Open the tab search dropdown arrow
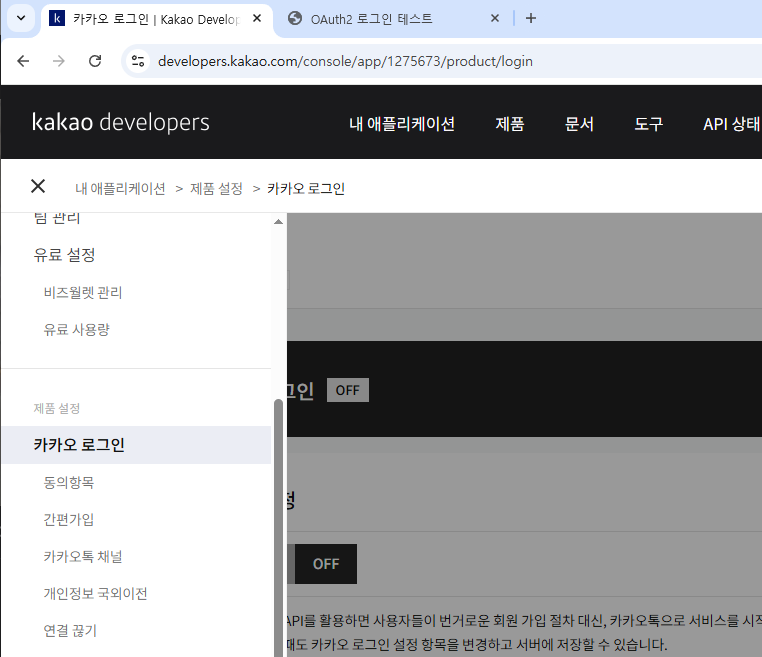Screen dimensions: 762x657 [21, 18]
